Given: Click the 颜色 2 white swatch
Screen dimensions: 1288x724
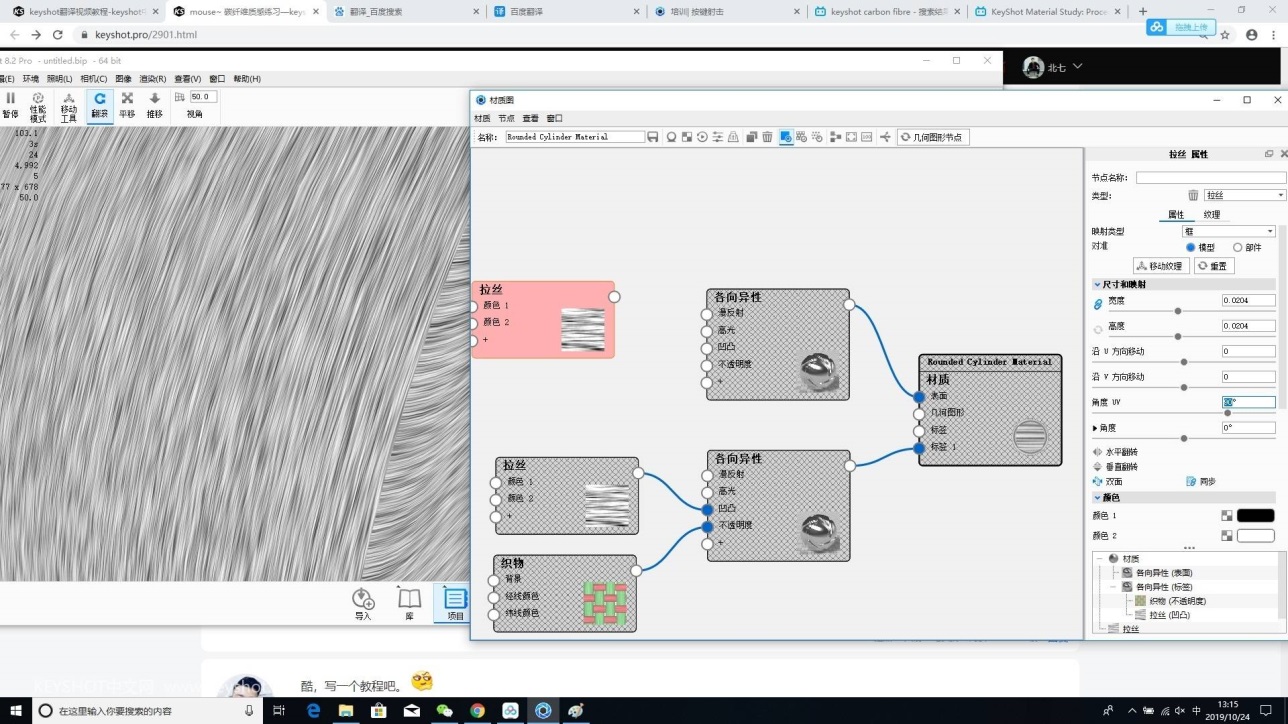Looking at the screenshot, I should click(x=1255, y=536).
